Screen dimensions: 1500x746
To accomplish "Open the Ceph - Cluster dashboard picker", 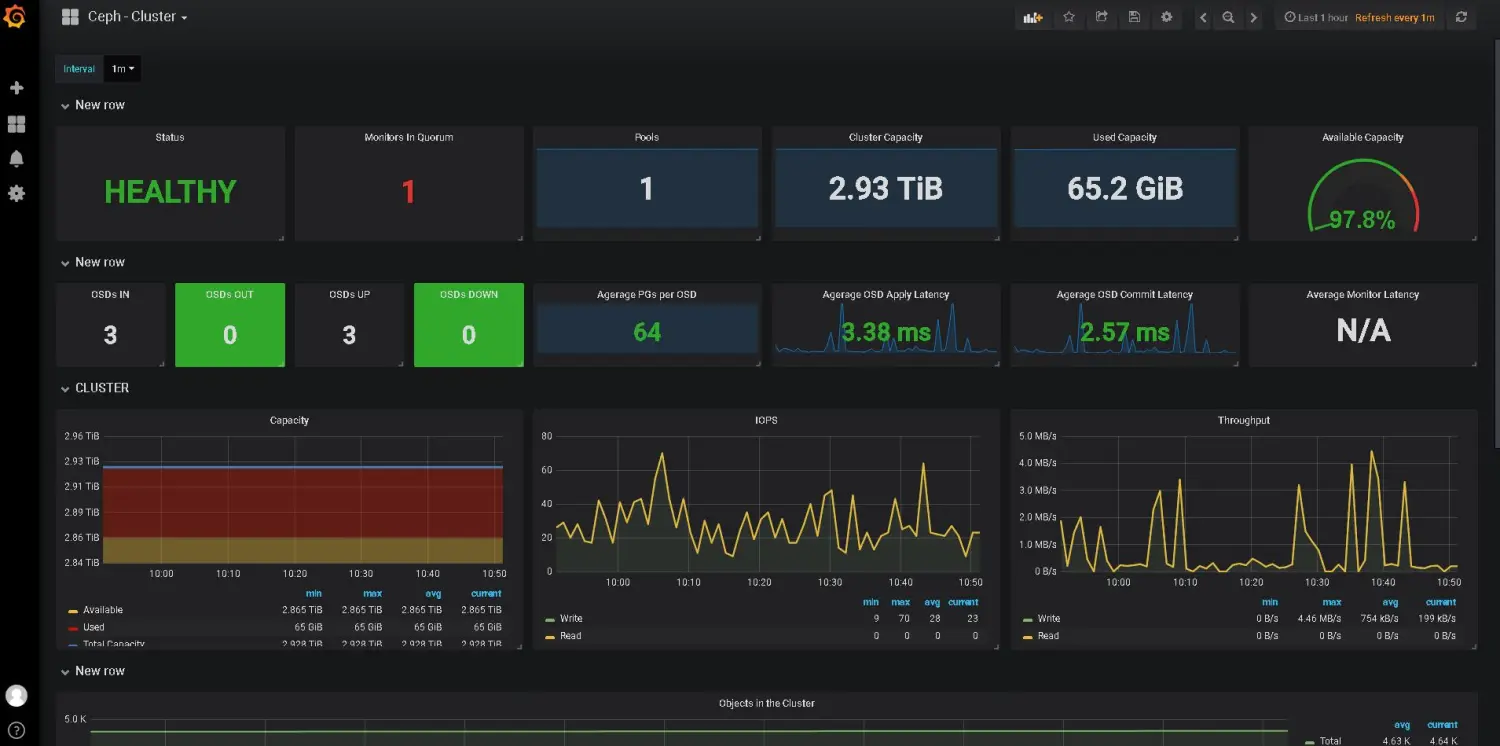I will pyautogui.click(x=138, y=17).
